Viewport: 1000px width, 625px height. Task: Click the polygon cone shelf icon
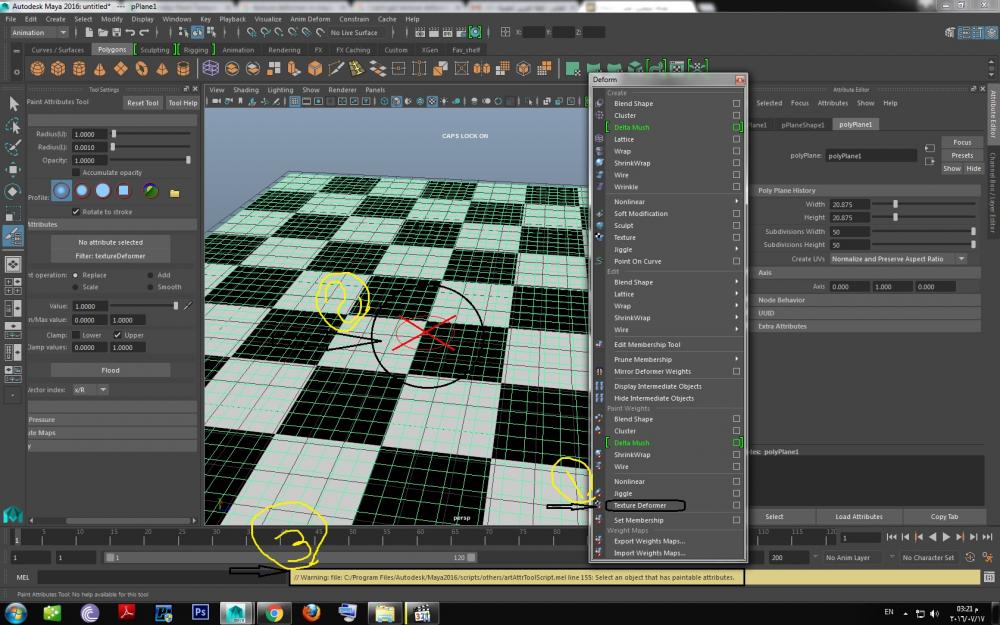pos(100,69)
